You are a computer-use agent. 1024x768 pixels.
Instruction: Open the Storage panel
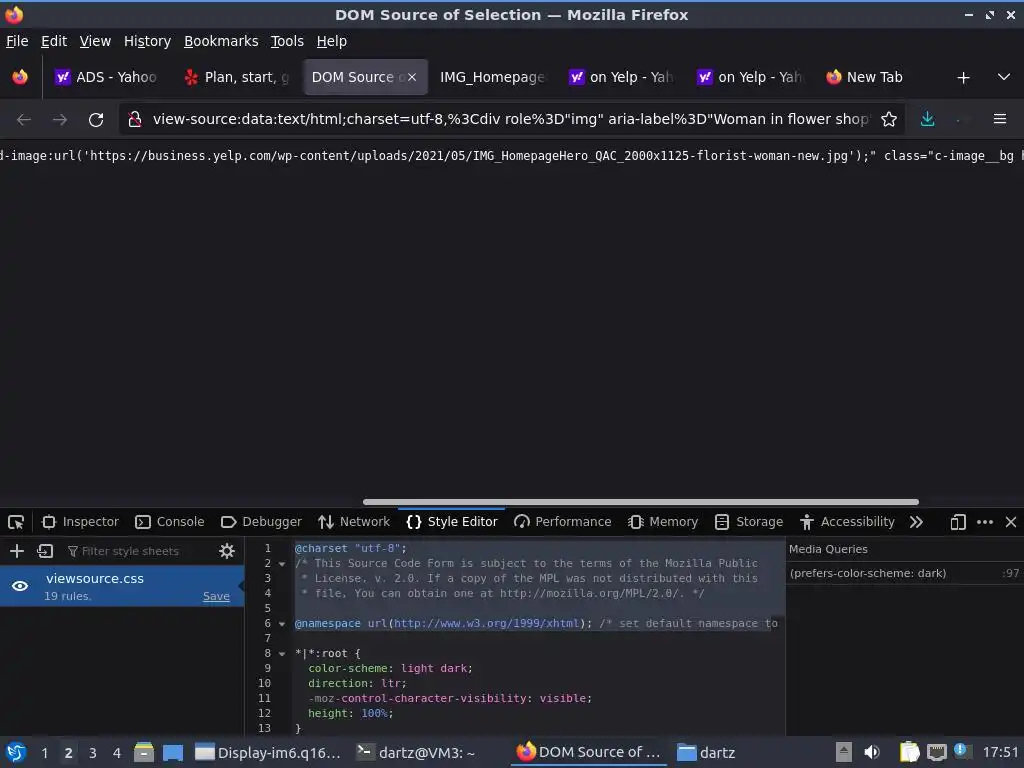(749, 522)
